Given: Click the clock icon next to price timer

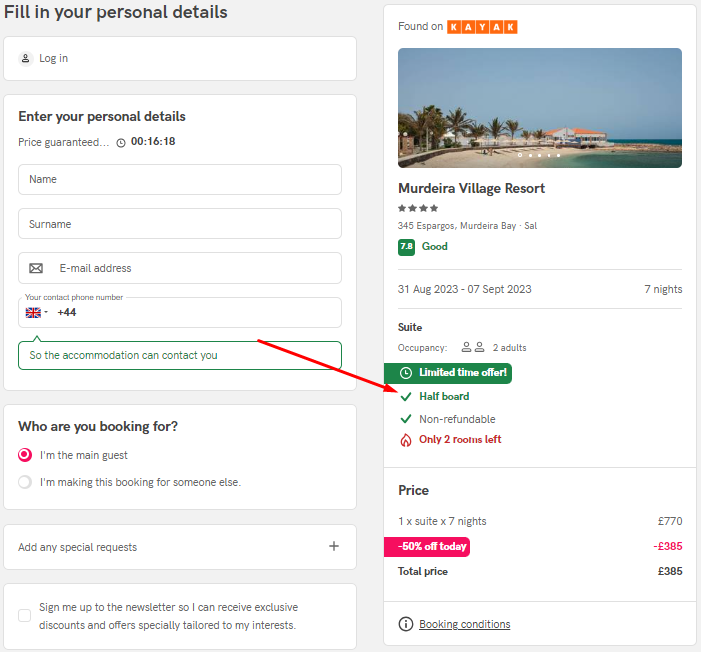Looking at the screenshot, I should coord(121,143).
